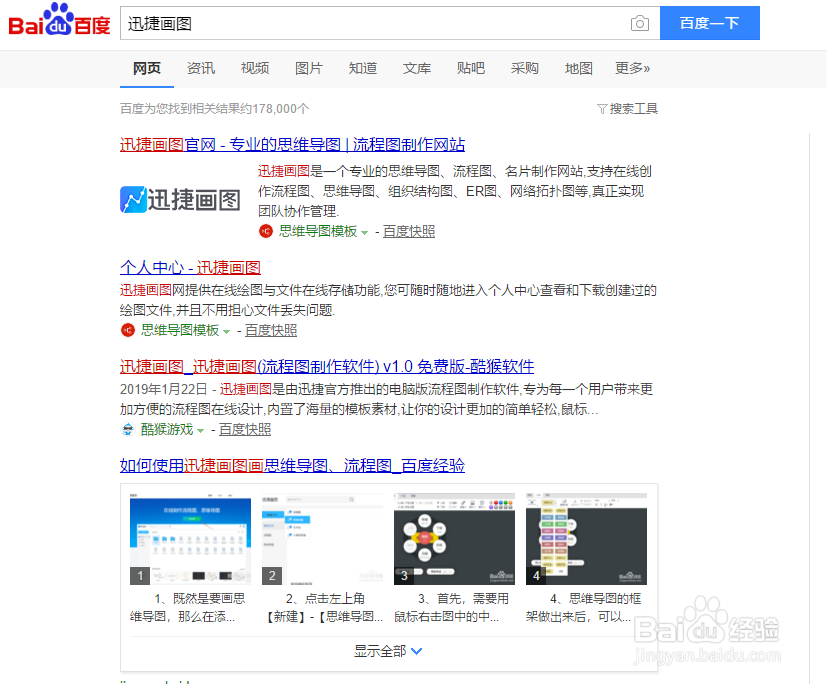Expand the 更多 navigation menu
Screen dimensions: 827x684
(634, 68)
